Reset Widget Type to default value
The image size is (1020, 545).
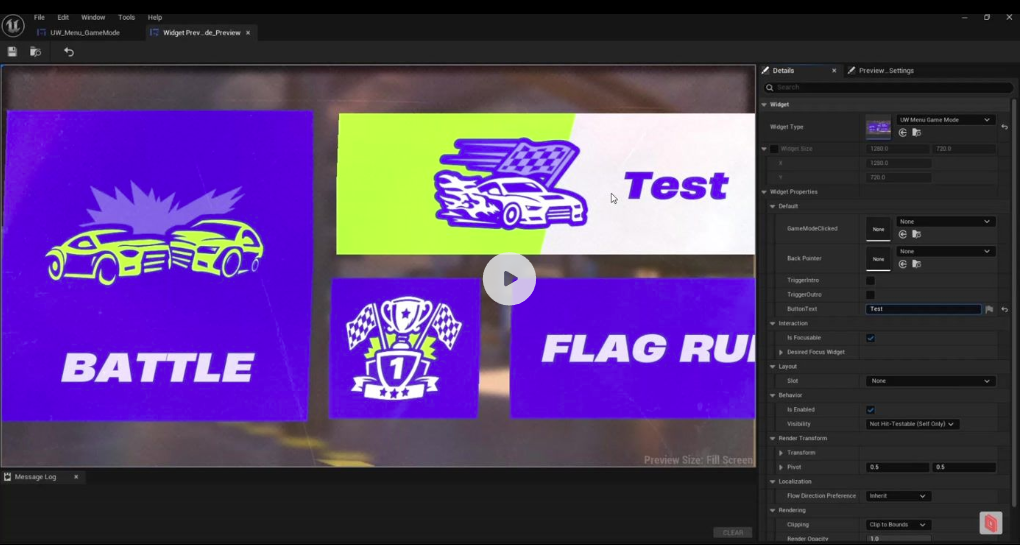pyautogui.click(x=1004, y=127)
